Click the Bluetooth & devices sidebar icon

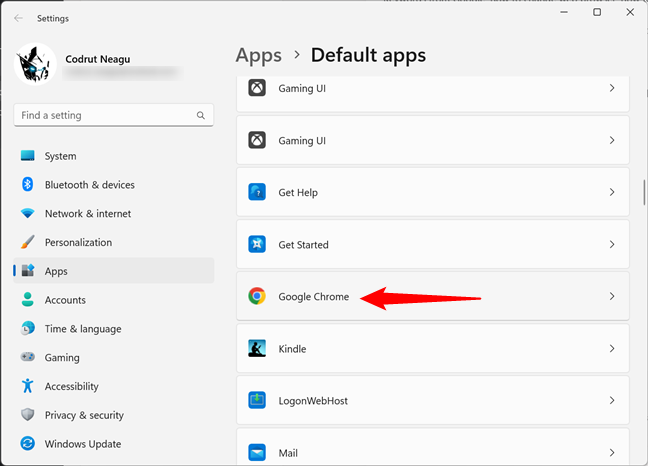(x=27, y=185)
